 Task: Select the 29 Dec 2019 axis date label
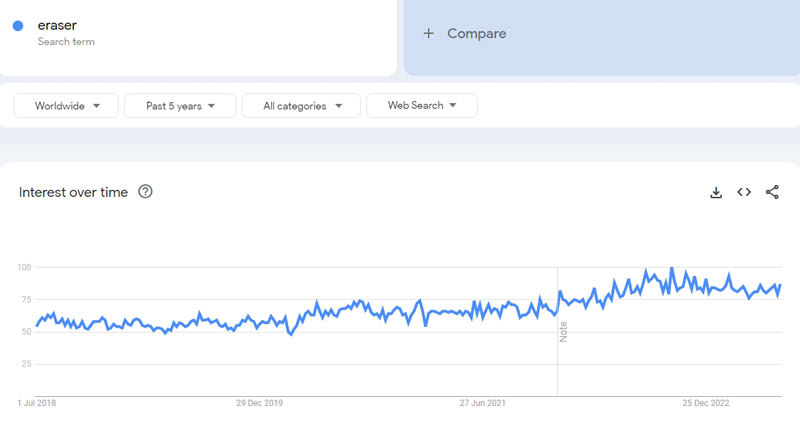click(260, 404)
